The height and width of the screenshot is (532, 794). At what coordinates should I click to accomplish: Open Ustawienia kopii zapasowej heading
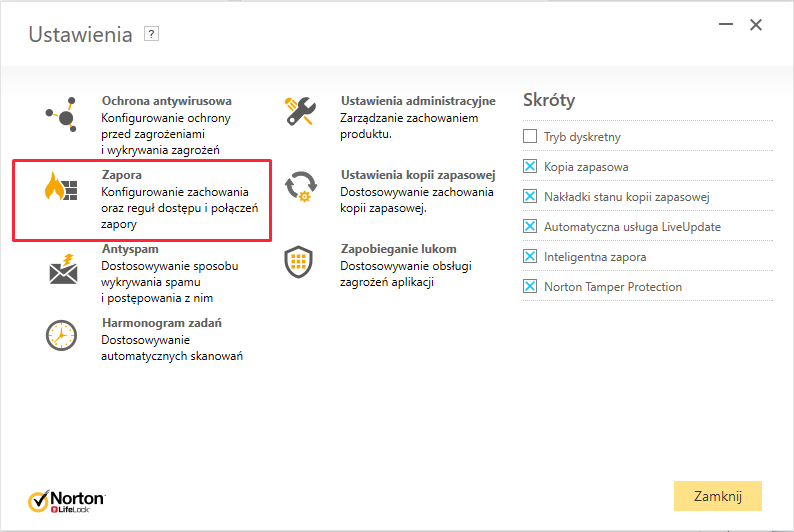click(x=418, y=175)
